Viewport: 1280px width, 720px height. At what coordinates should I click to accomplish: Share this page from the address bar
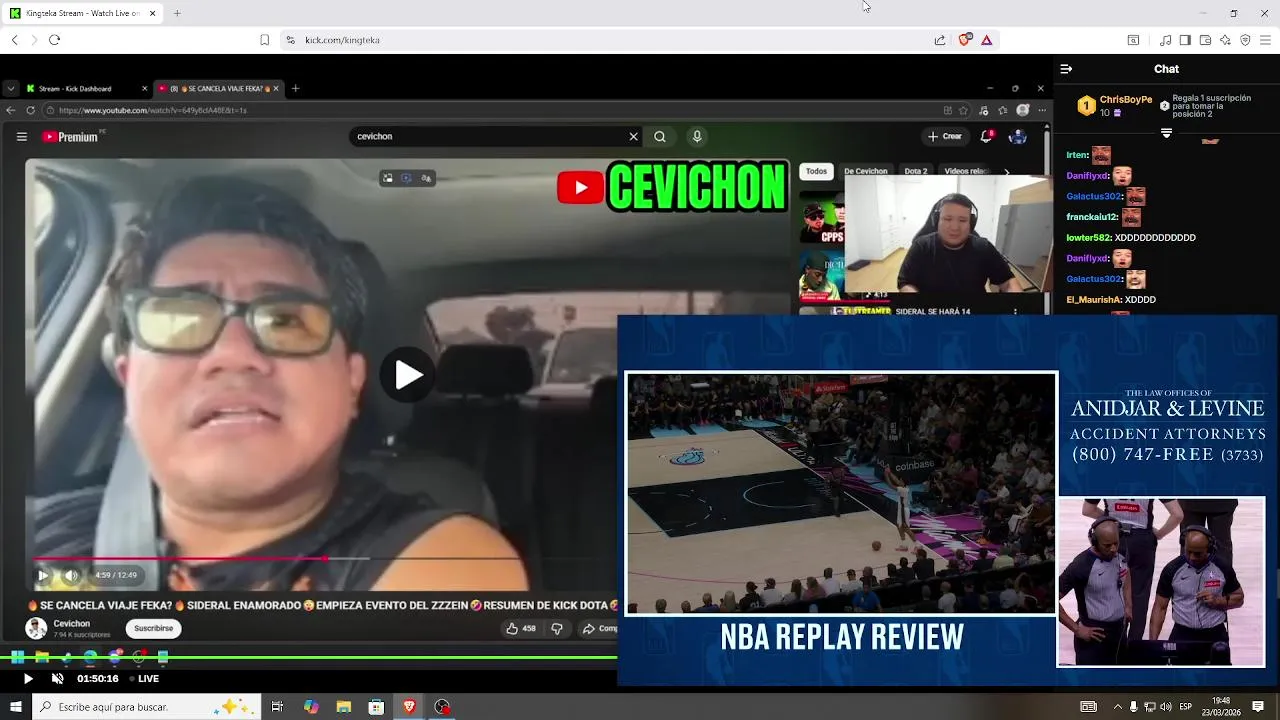(940, 40)
